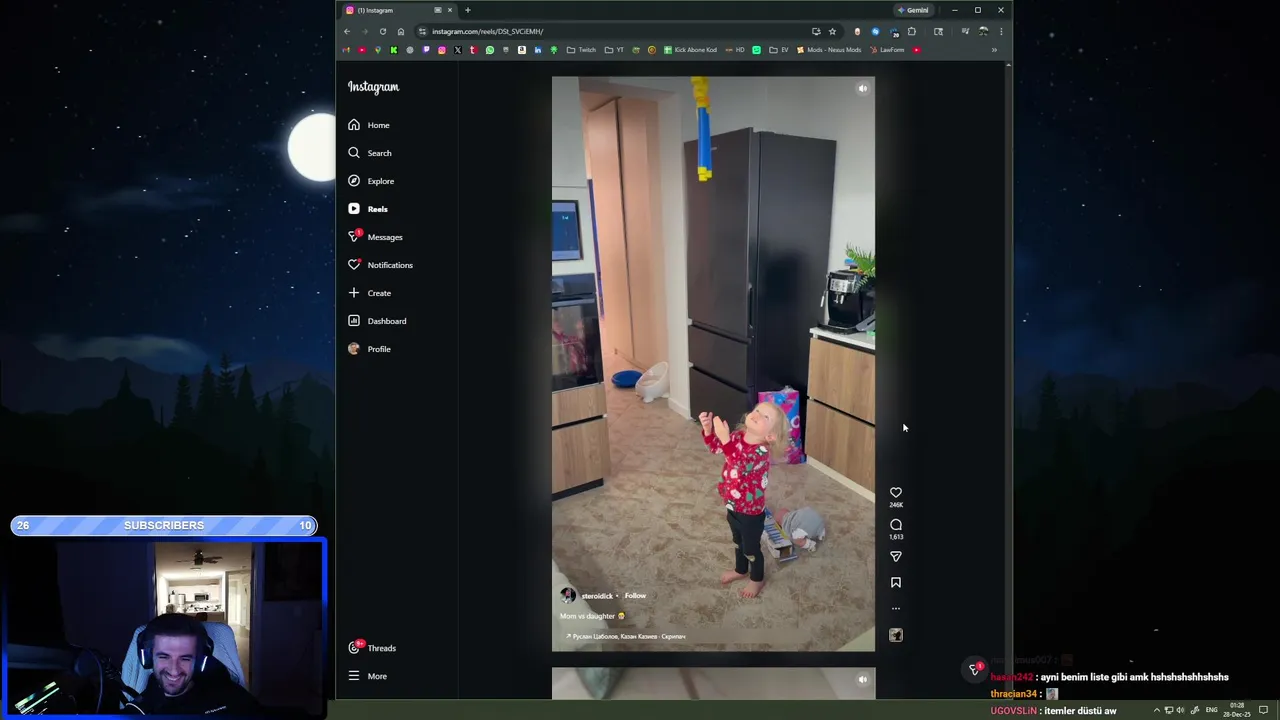Open a new browser tab

click(467, 10)
